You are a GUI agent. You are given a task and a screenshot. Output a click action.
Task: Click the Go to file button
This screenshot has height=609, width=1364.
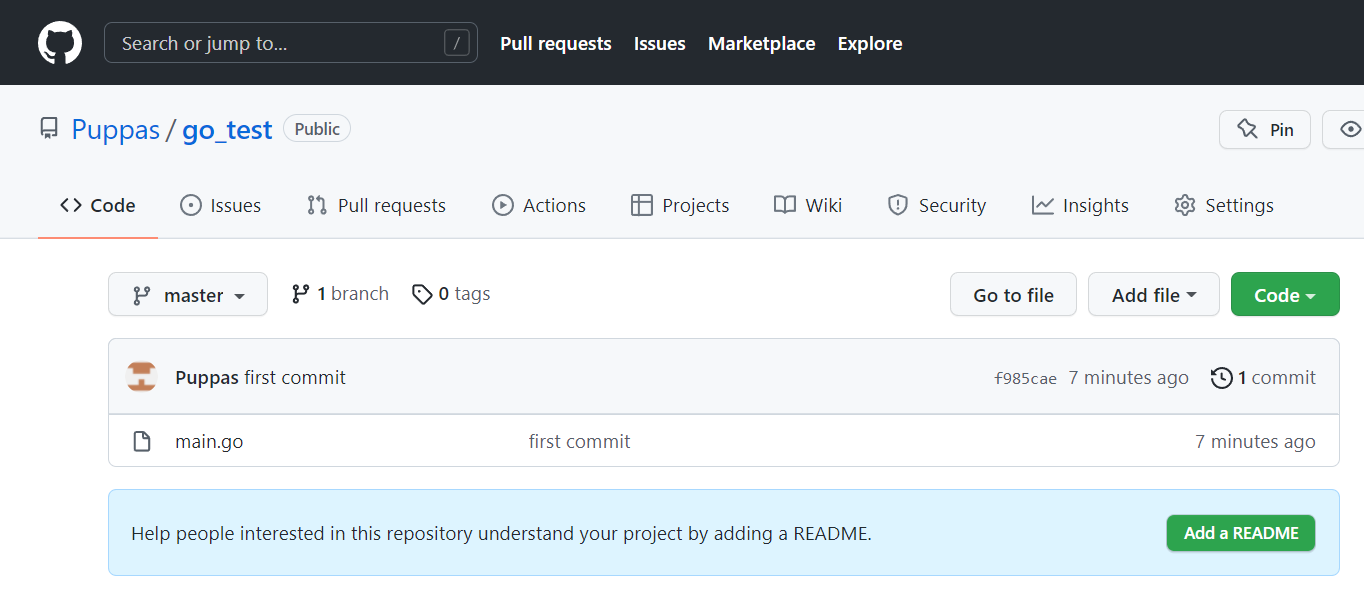coord(1013,294)
